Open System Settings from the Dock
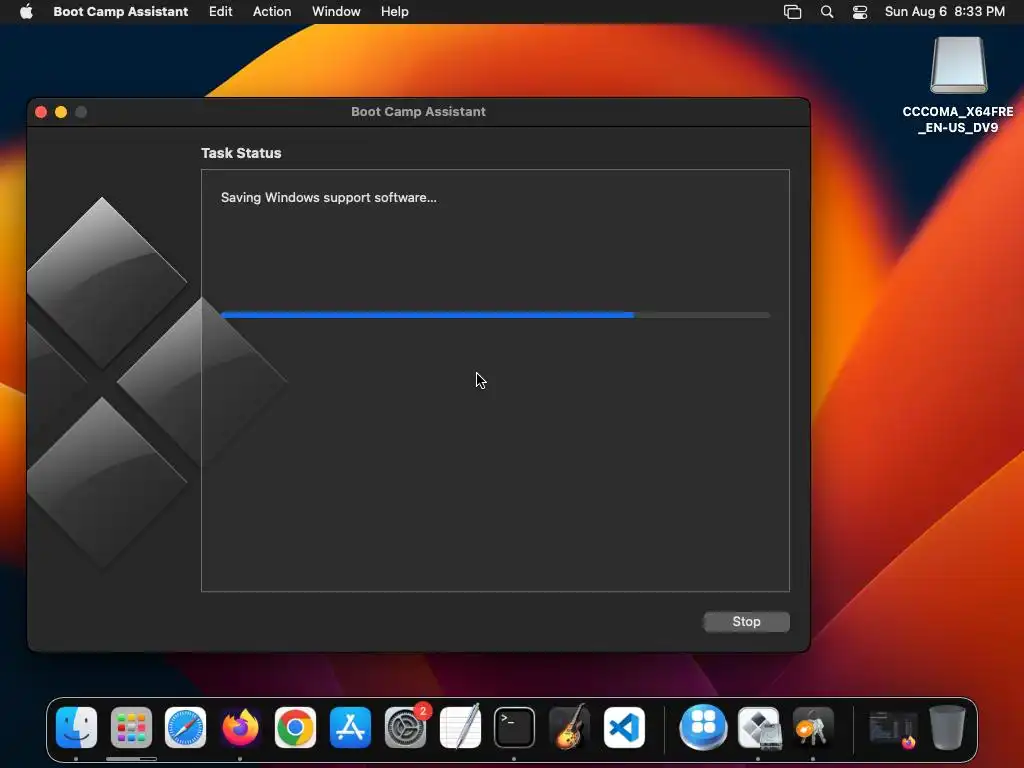The image size is (1024, 768). (x=405, y=728)
